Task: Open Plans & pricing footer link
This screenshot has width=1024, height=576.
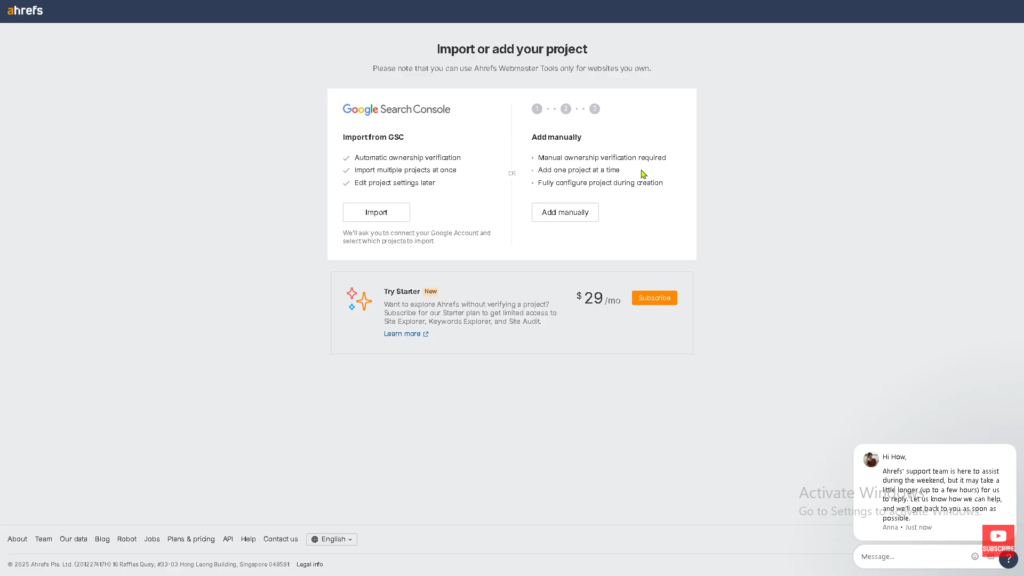Action: pyautogui.click(x=191, y=539)
